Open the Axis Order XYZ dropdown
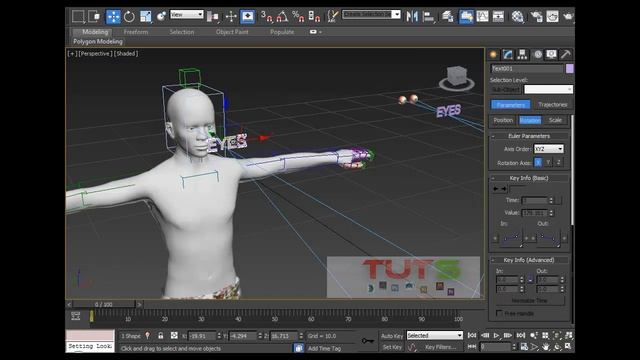Image resolution: width=640 pixels, height=360 pixels. 549,149
